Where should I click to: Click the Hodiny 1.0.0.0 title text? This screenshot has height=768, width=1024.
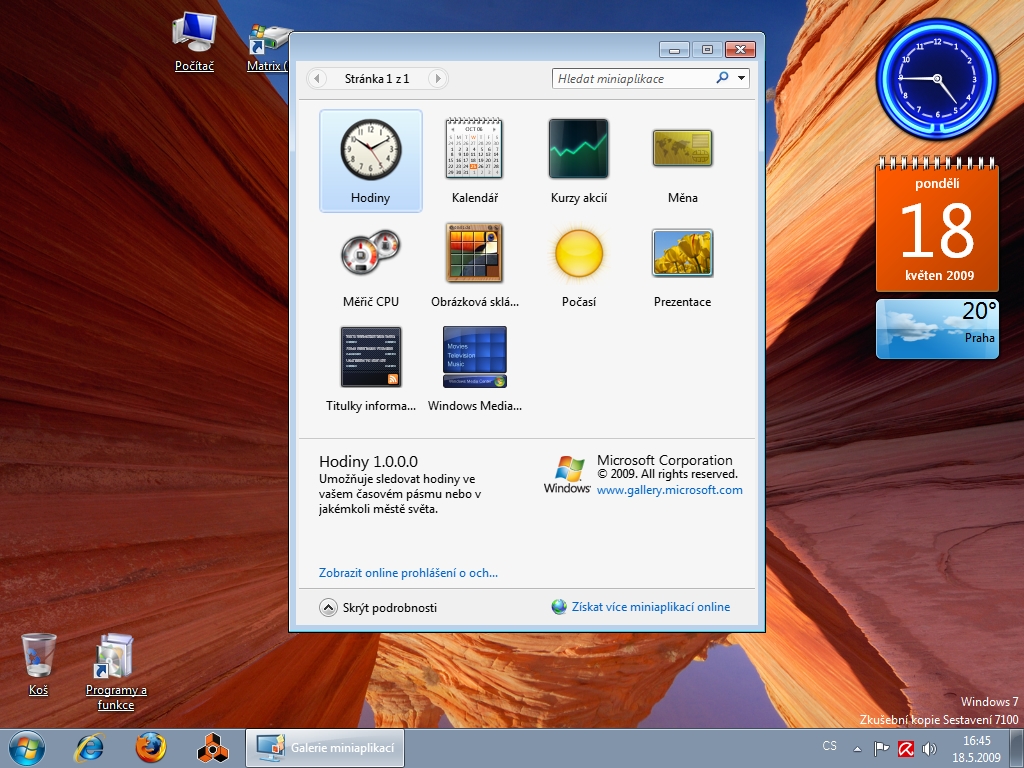(368, 462)
